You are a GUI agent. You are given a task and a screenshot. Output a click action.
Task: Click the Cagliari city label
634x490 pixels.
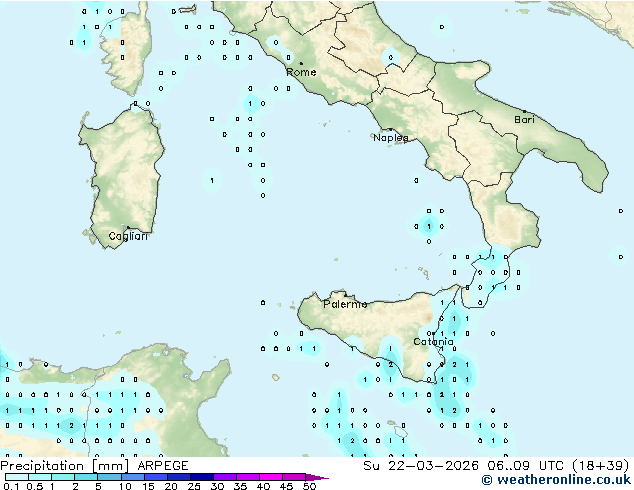click(128, 236)
